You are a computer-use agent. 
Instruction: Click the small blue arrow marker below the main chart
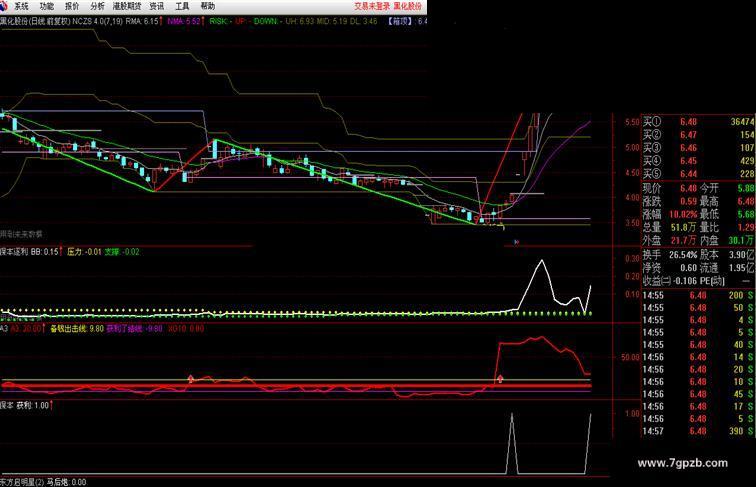(x=516, y=242)
